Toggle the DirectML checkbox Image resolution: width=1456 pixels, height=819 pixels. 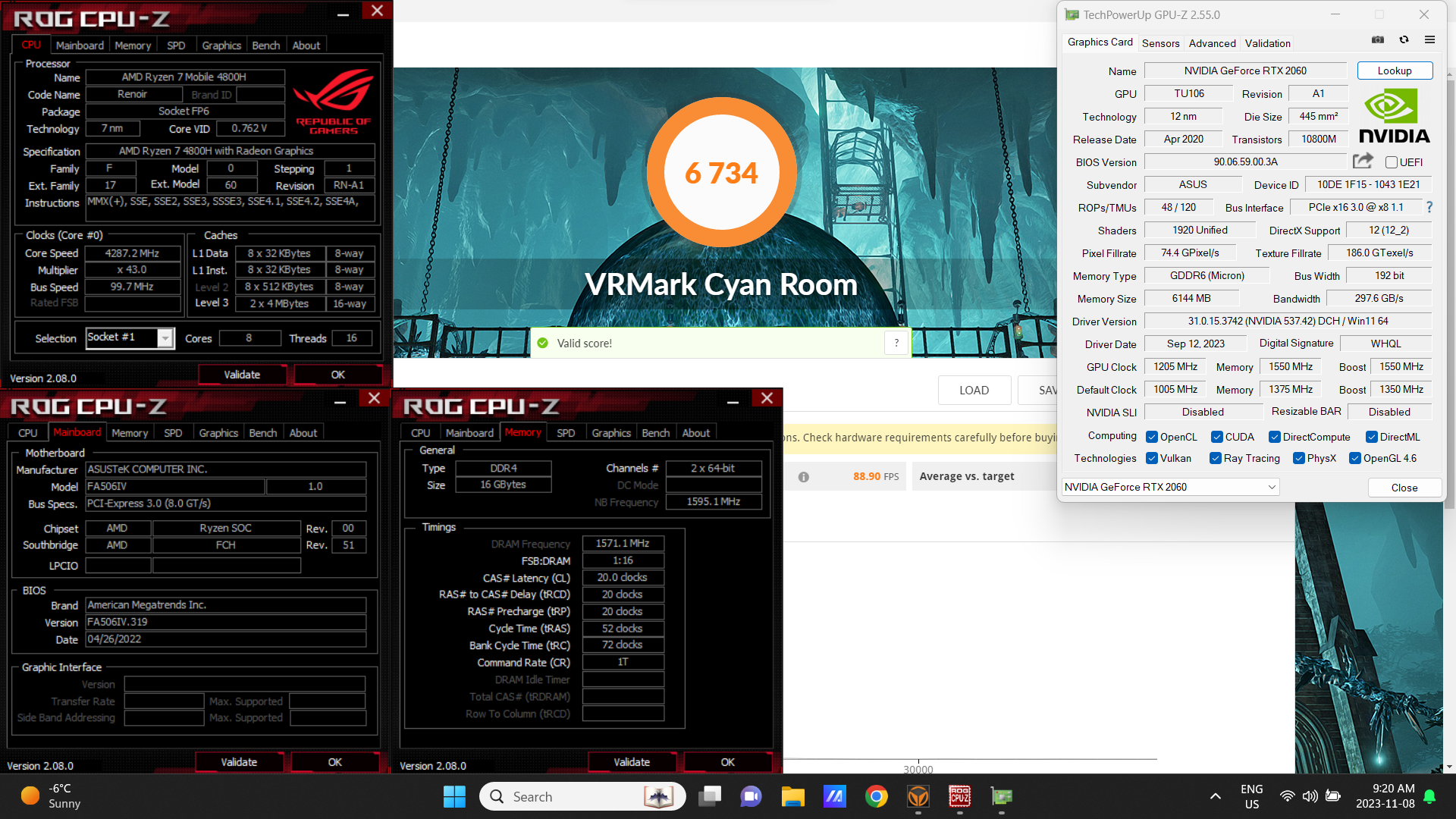click(1371, 437)
